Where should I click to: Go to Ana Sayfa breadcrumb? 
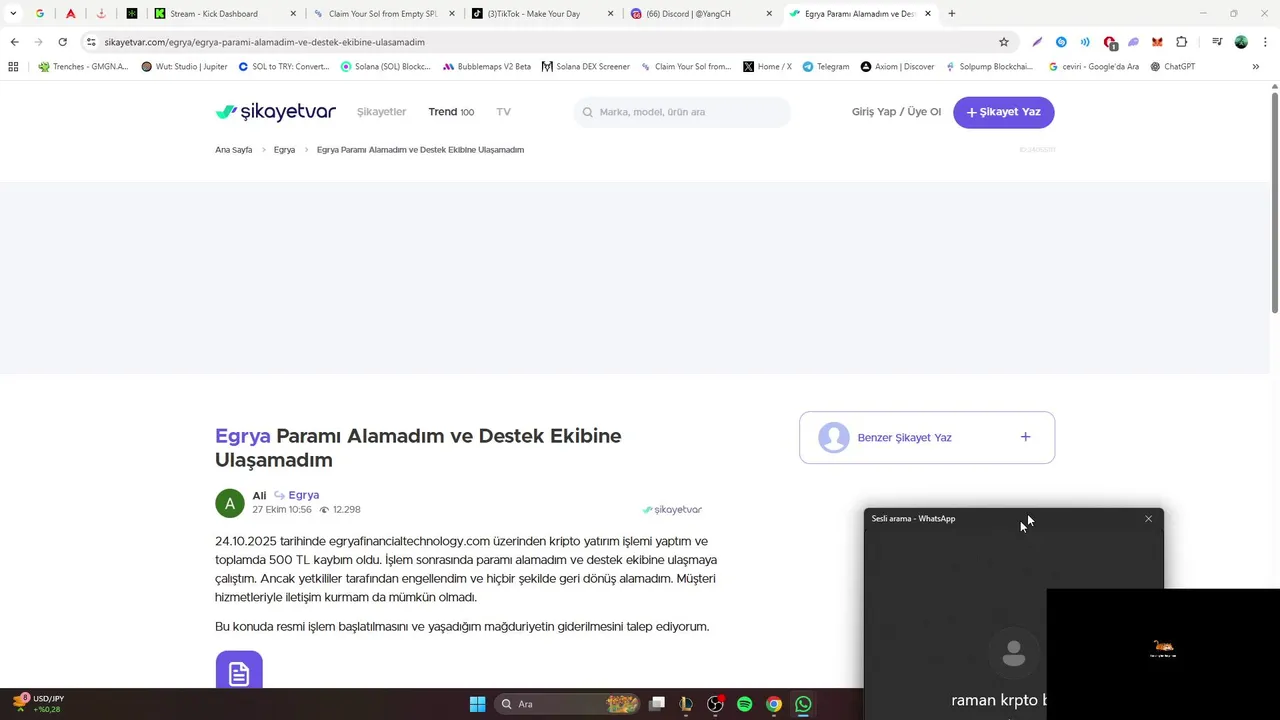233,150
